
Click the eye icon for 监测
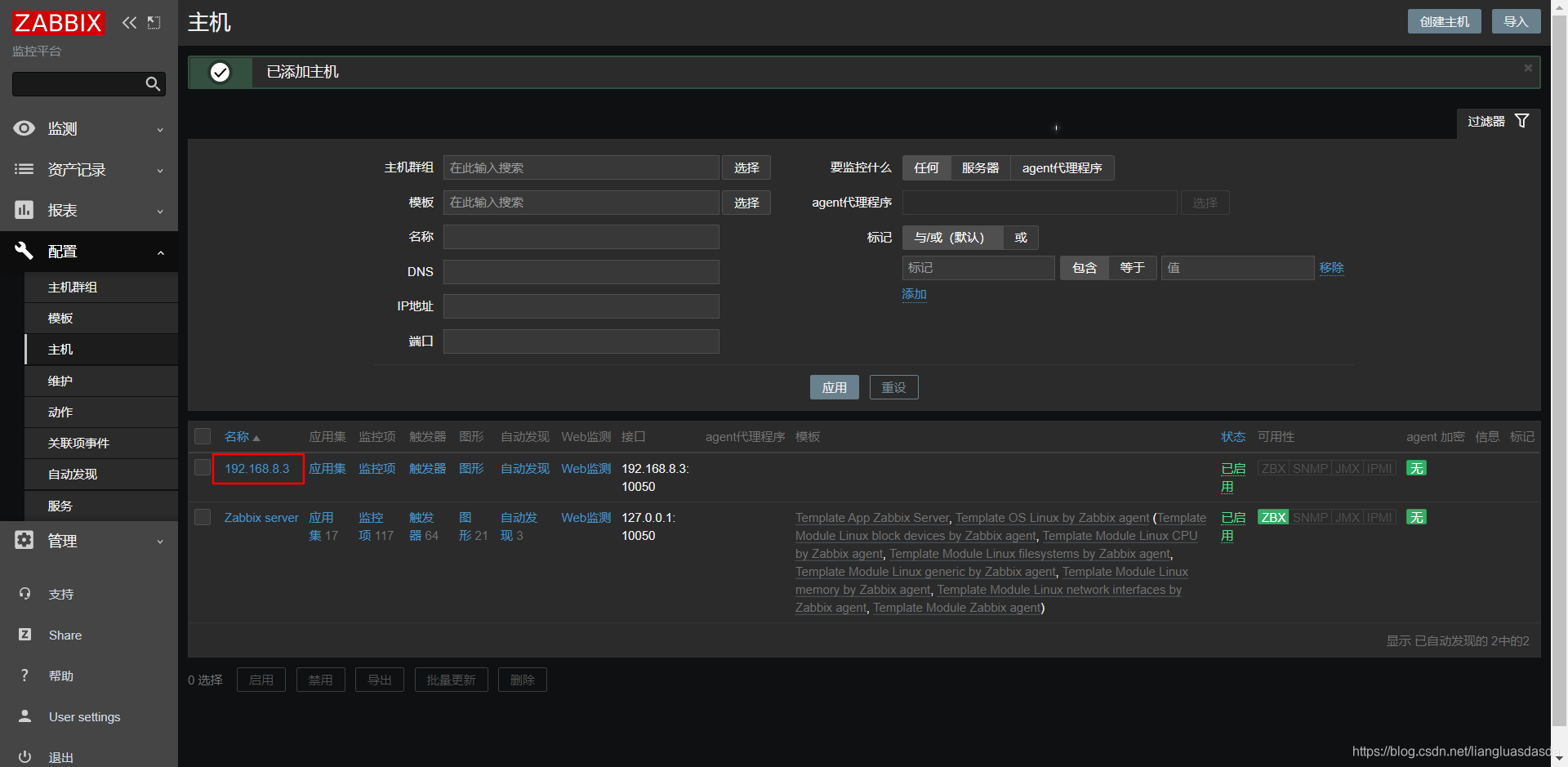24,128
